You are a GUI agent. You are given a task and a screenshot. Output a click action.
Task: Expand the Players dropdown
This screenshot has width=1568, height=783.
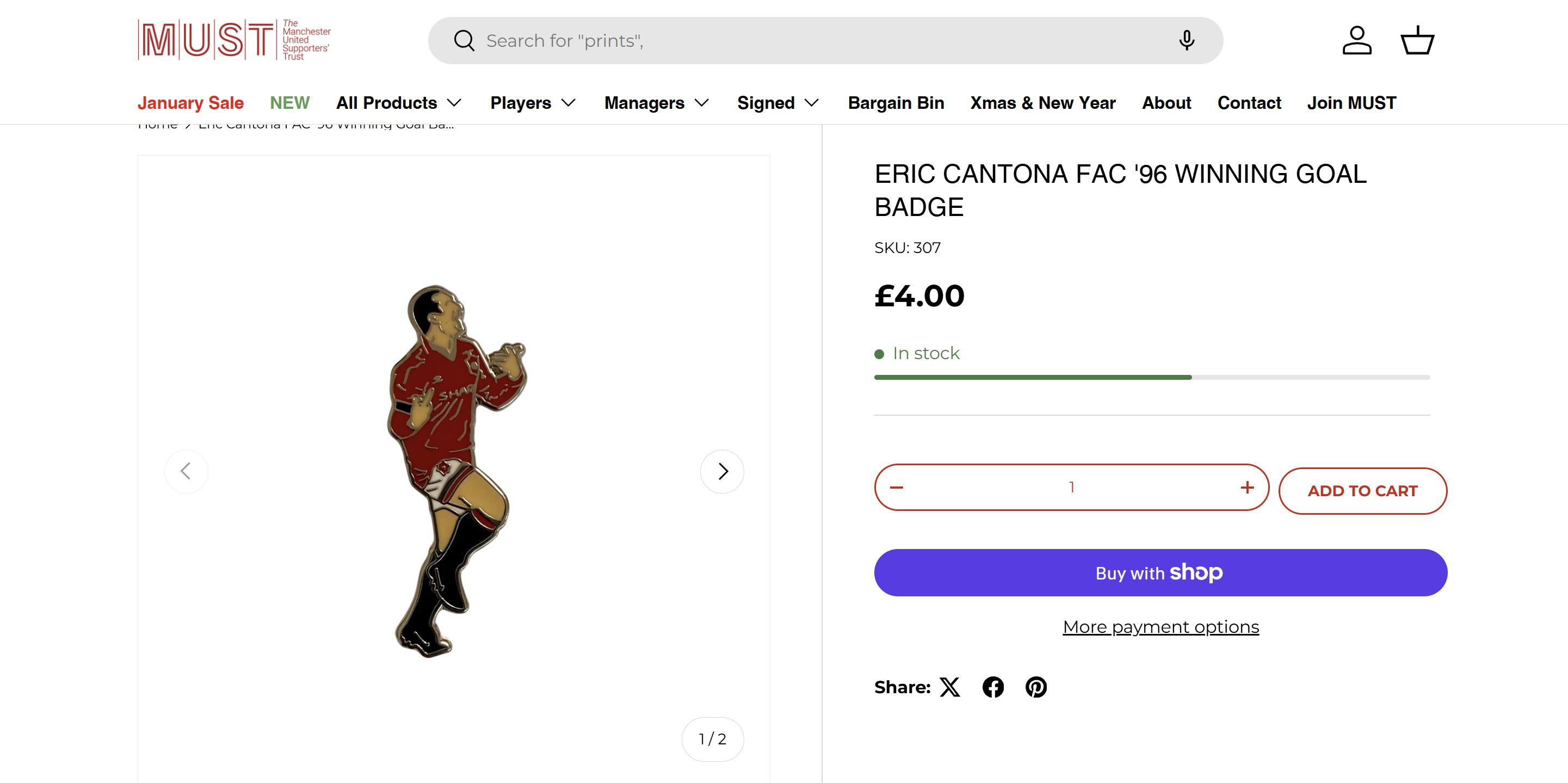pyautogui.click(x=533, y=103)
